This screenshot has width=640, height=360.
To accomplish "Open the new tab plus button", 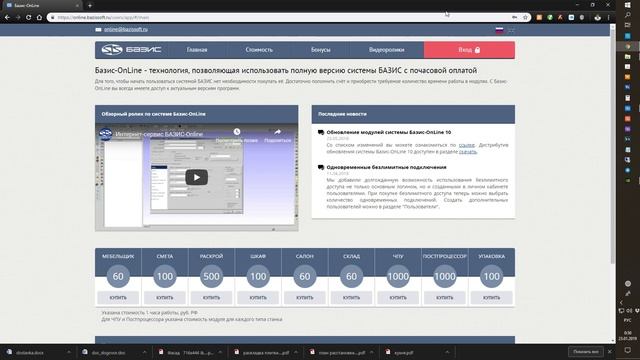I will point(90,5).
